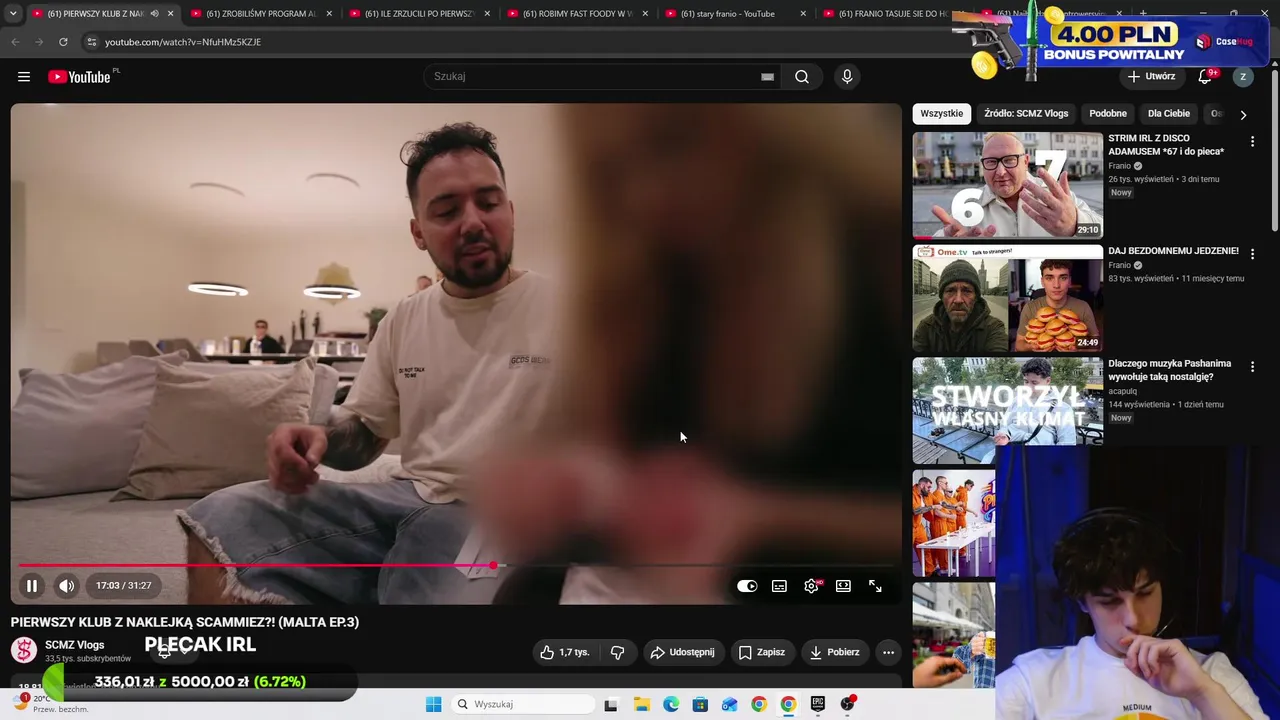1280x720 pixels.
Task: Click the search magnifier button
Action: (x=802, y=77)
